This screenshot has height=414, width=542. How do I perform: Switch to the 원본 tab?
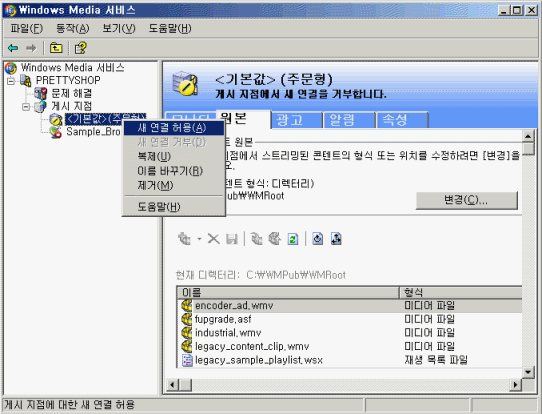[x=243, y=119]
